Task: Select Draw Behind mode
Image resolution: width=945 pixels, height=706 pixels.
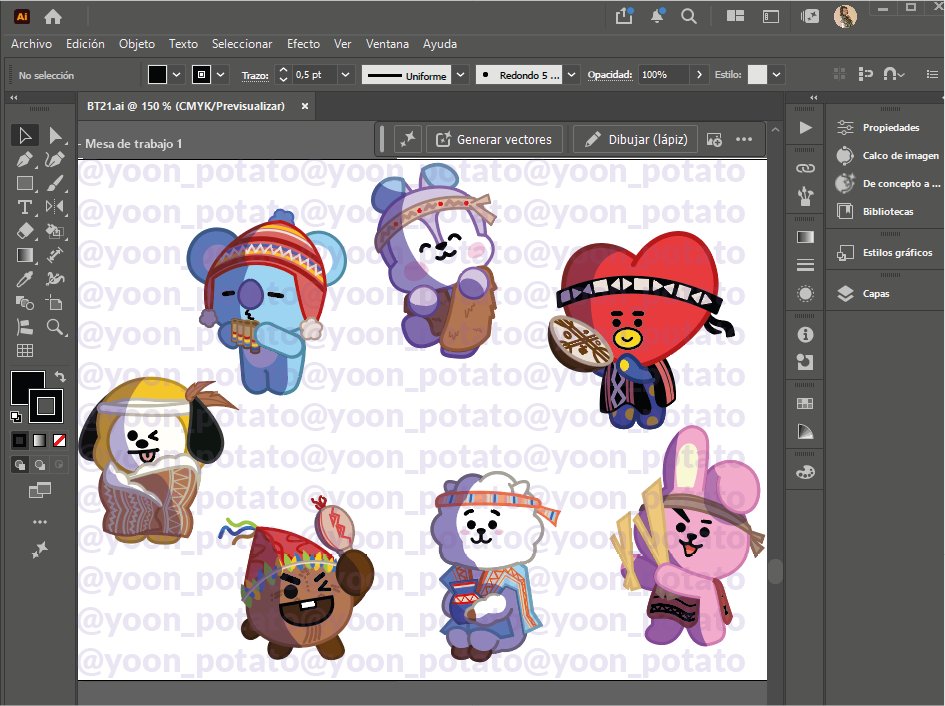Action: 40,464
